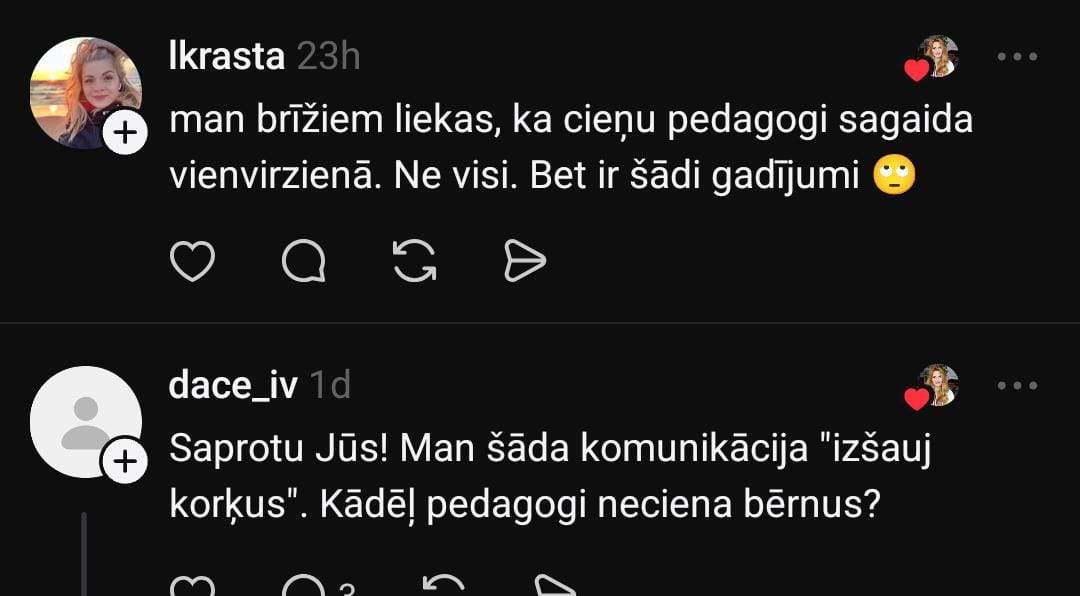Follow lkrasta using the plus badge
This screenshot has width=1080, height=596.
(x=125, y=133)
